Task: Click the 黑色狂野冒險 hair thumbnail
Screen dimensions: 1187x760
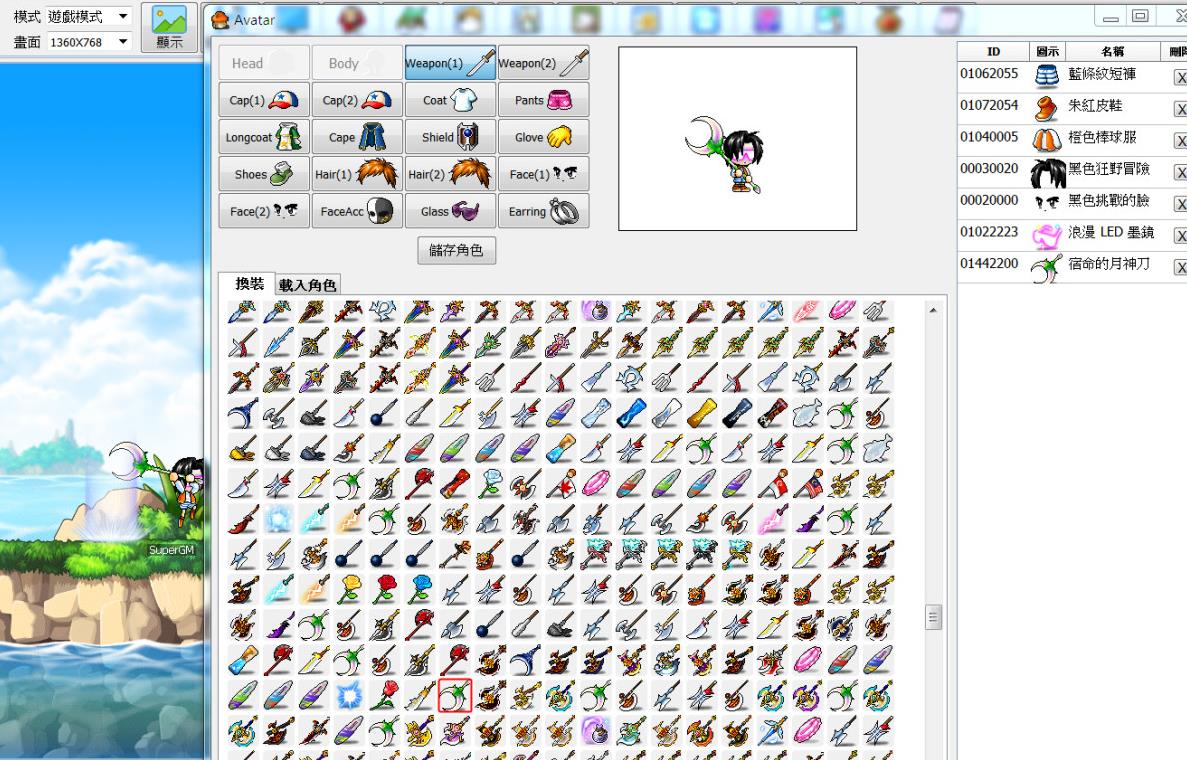Action: coord(1048,173)
